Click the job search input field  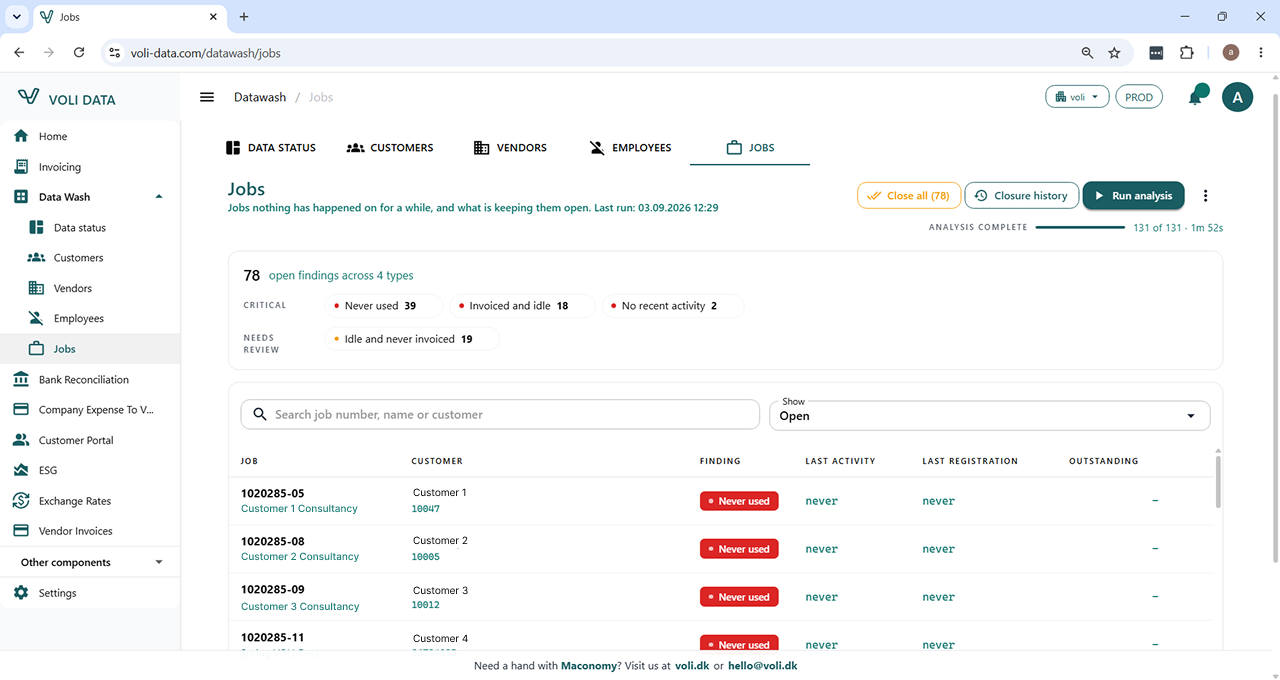point(500,415)
